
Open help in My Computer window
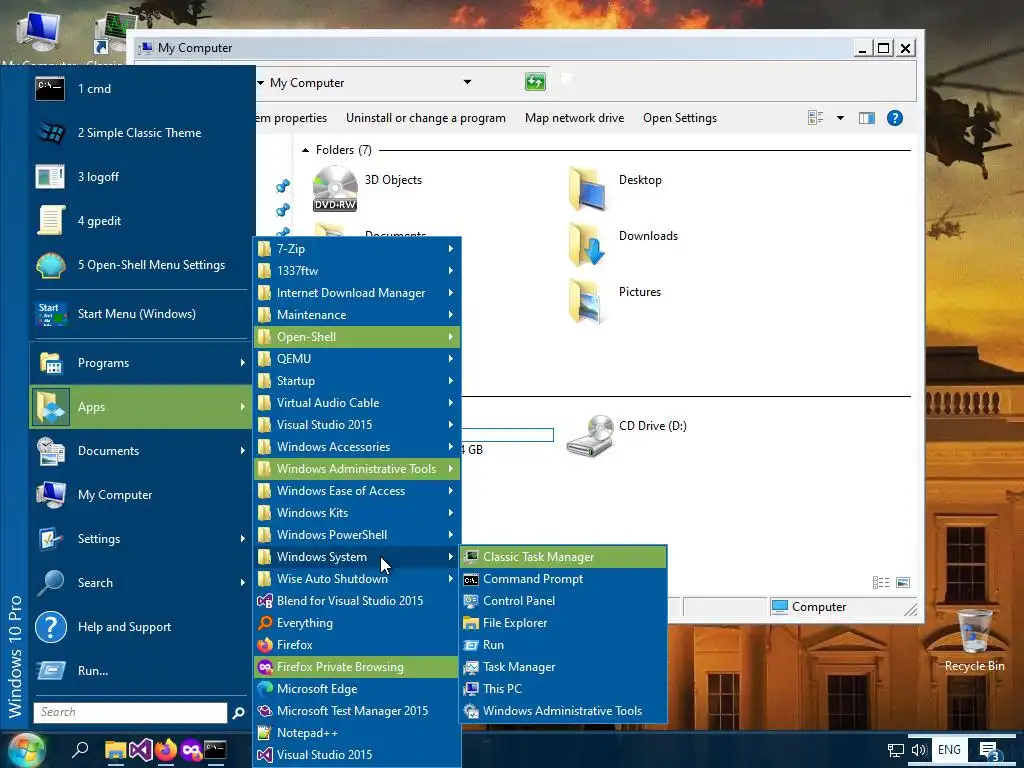pyautogui.click(x=895, y=118)
